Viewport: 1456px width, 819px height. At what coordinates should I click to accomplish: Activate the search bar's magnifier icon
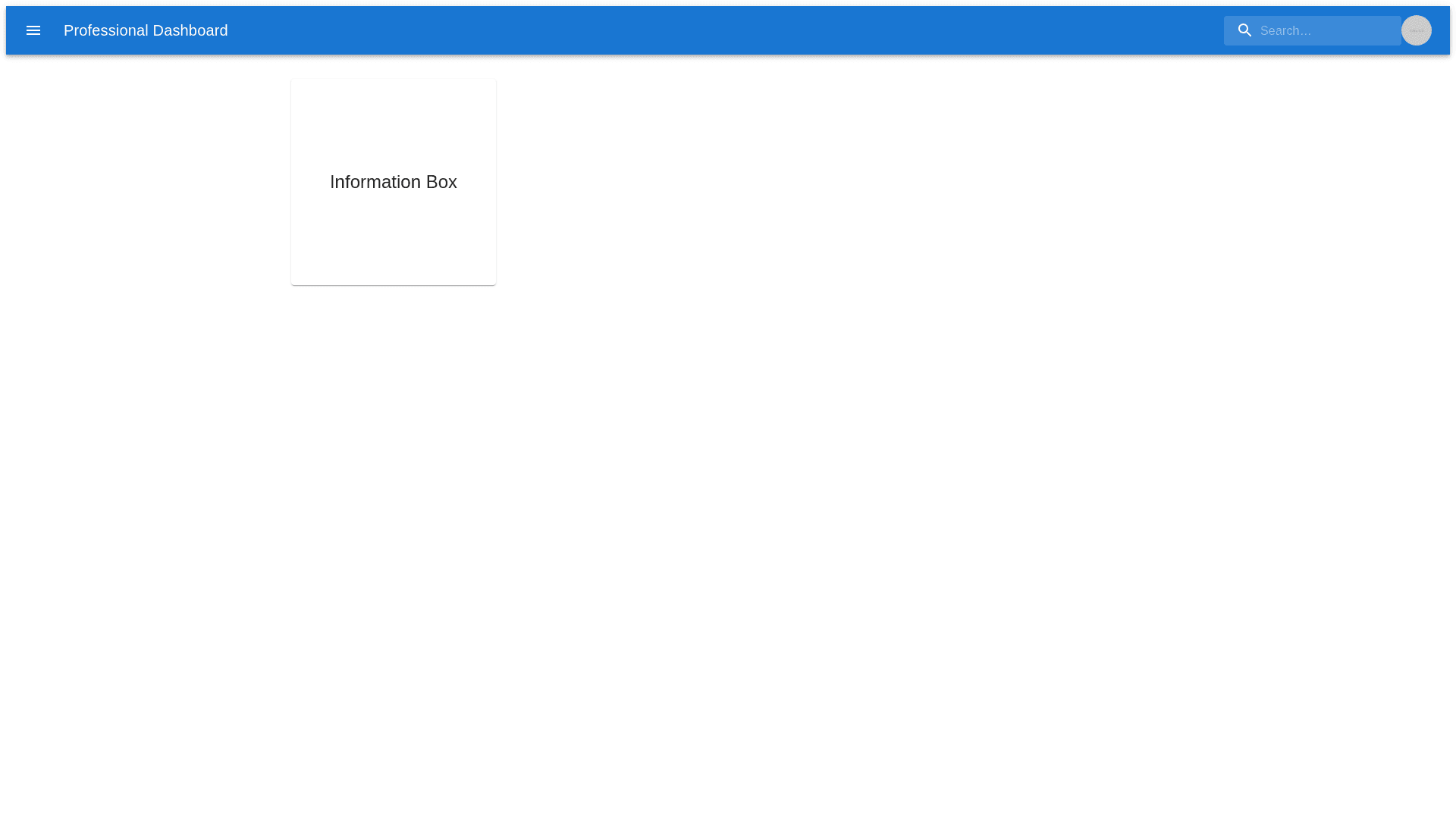(x=1244, y=30)
